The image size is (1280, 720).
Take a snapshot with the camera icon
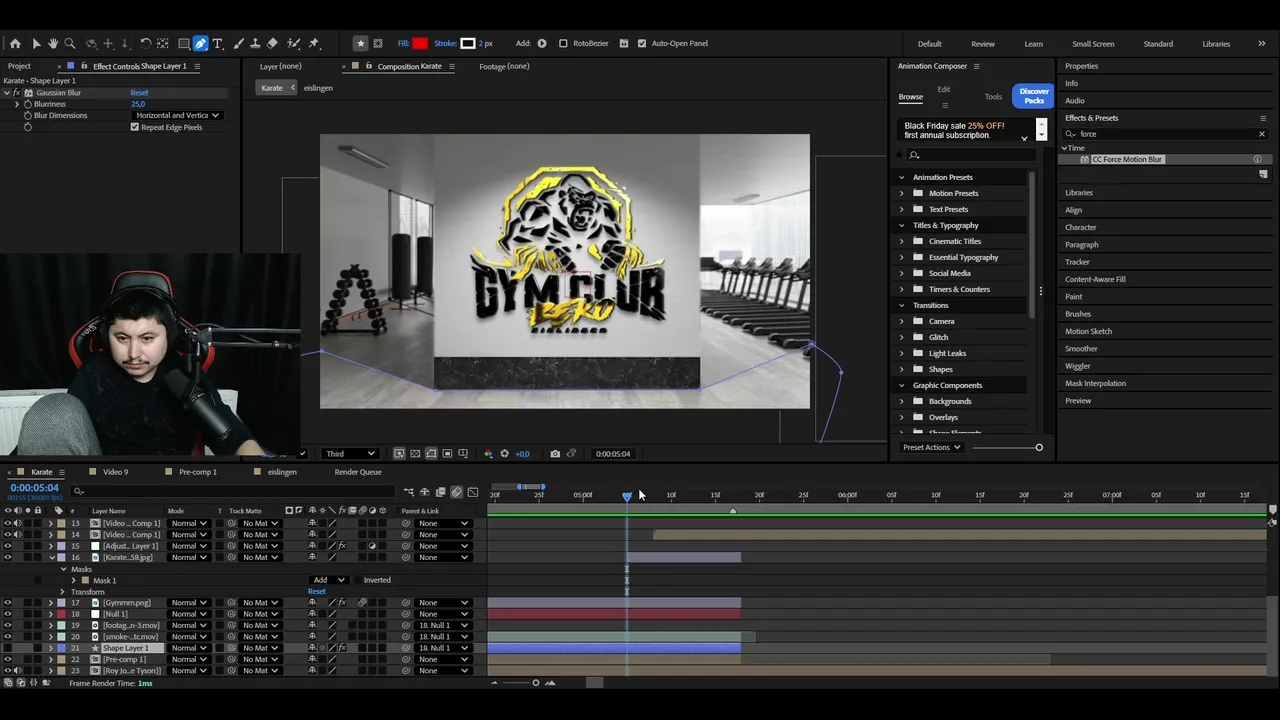[x=555, y=454]
